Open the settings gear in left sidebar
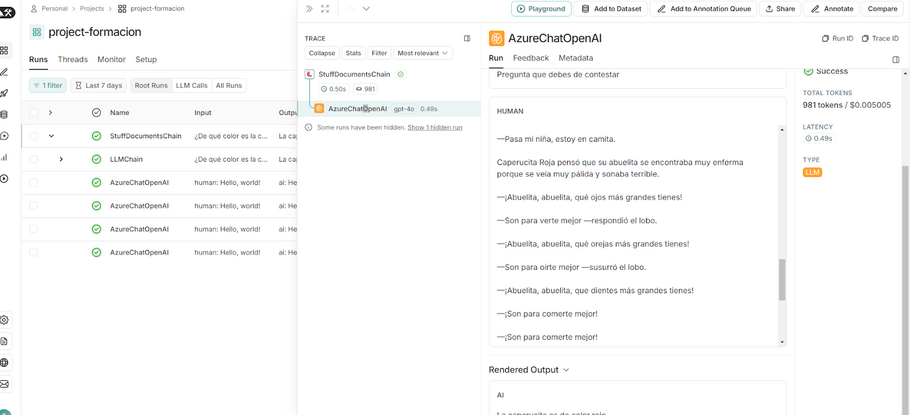The width and height of the screenshot is (910, 415). tap(5, 320)
